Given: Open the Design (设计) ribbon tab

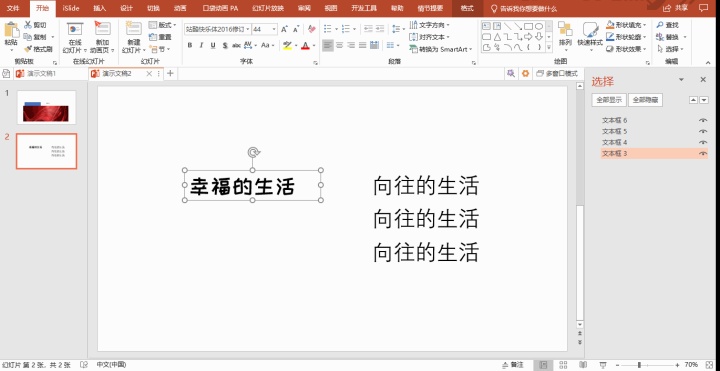Looking at the screenshot, I should [126, 8].
